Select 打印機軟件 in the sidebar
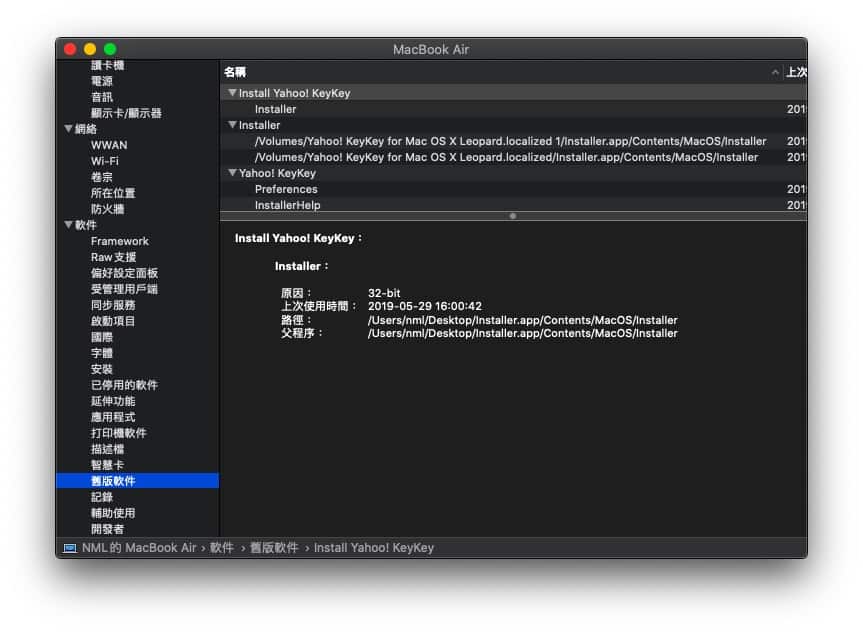Viewport: 863px width, 632px height. [118, 432]
